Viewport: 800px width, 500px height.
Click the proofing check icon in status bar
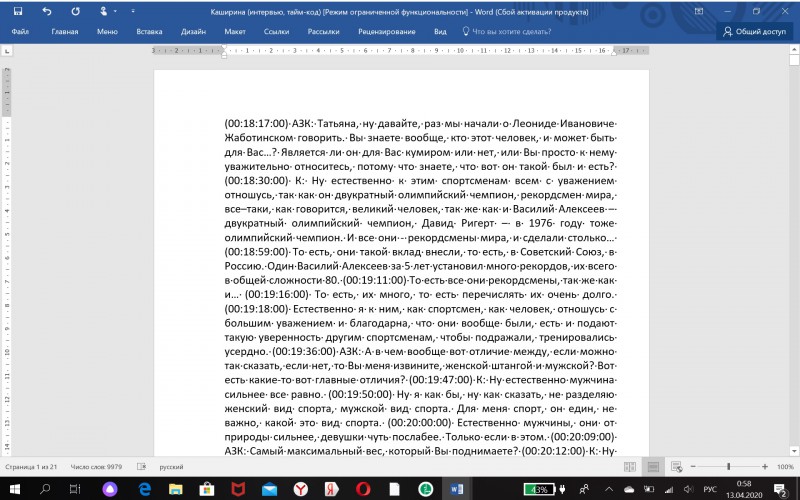[x=142, y=467]
